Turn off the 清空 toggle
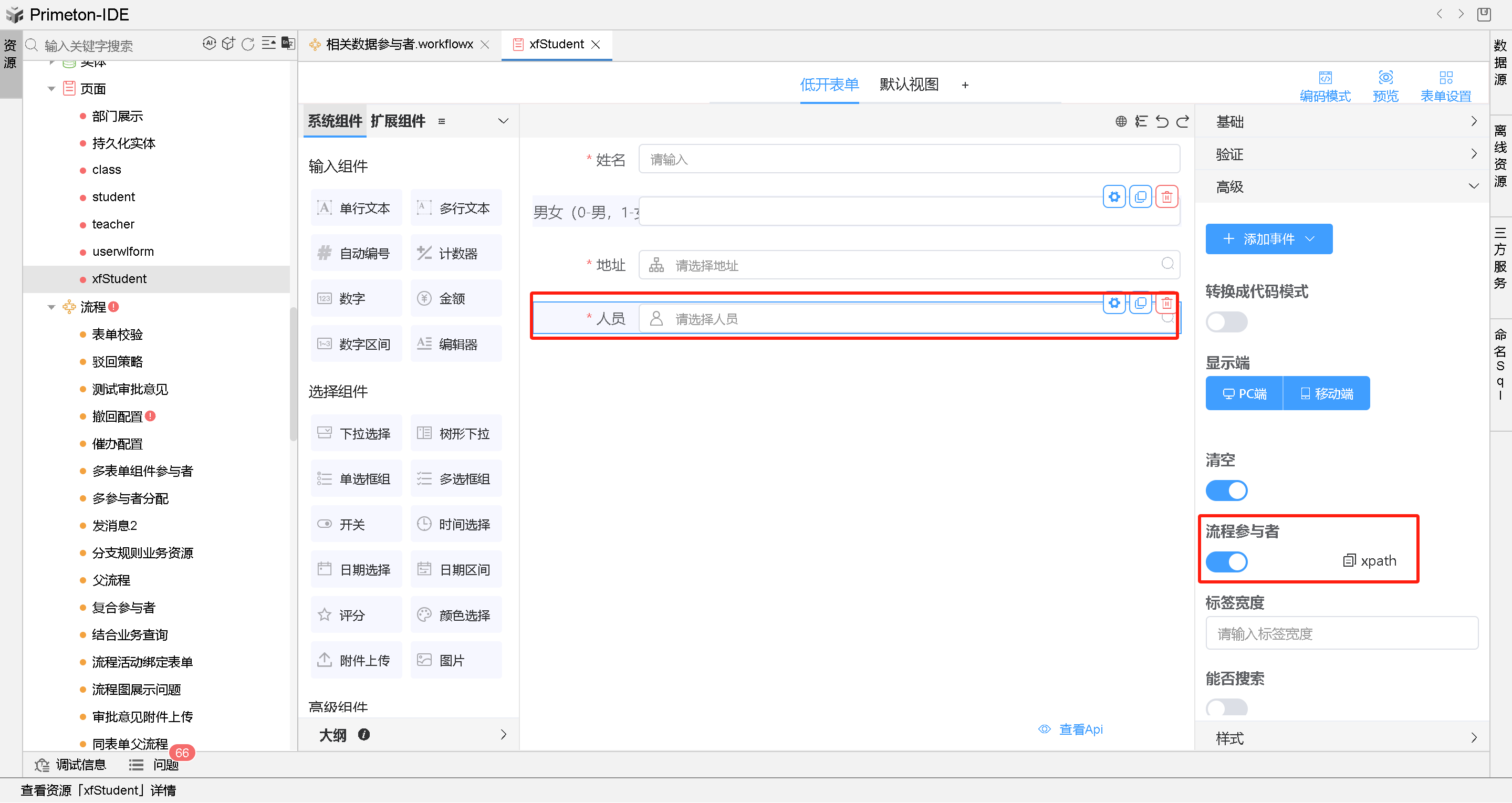Screen dimensions: 1512x803 pyautogui.click(x=1227, y=490)
